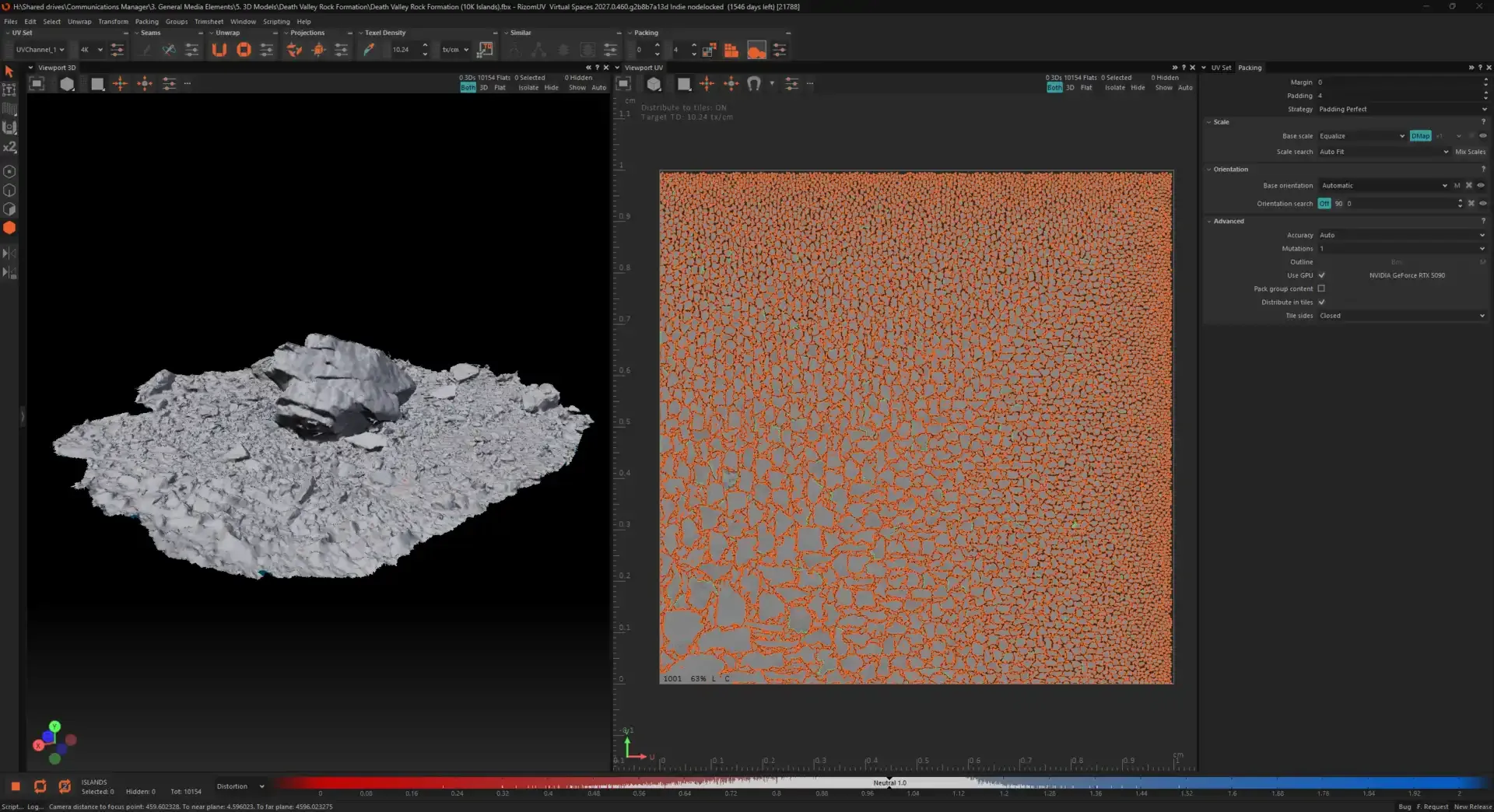
Task: Click the Cut seams scissors icon
Action: click(x=169, y=50)
